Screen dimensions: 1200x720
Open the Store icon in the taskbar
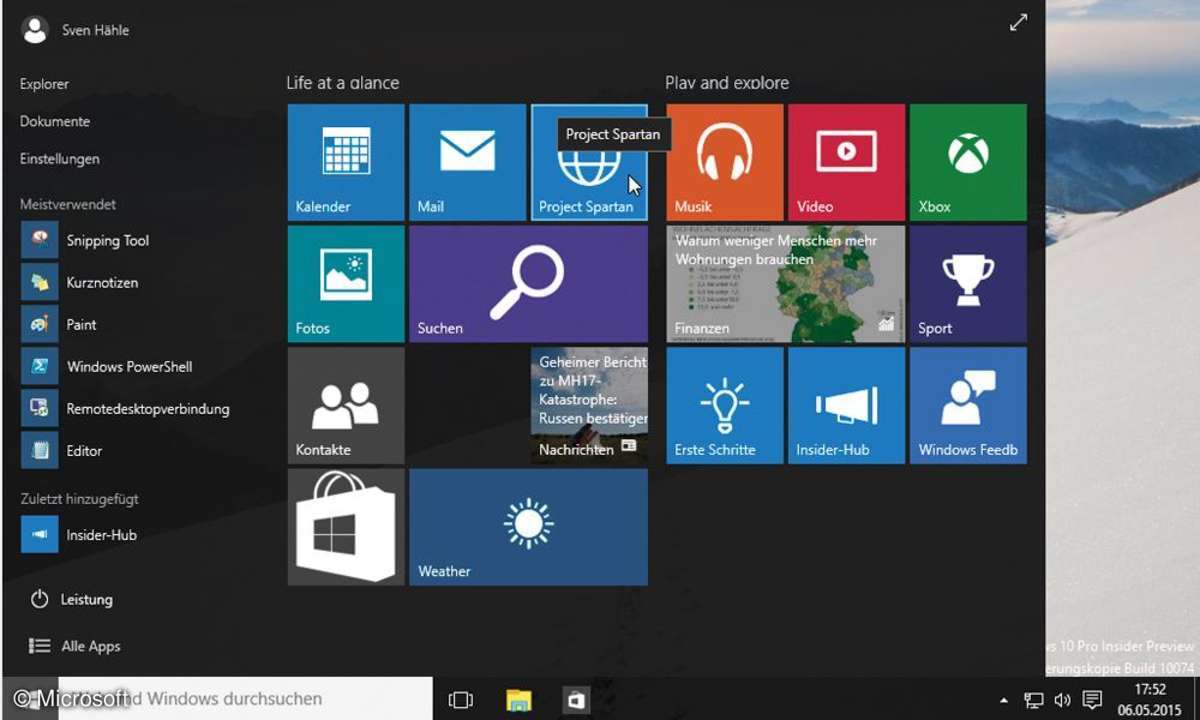(x=576, y=699)
